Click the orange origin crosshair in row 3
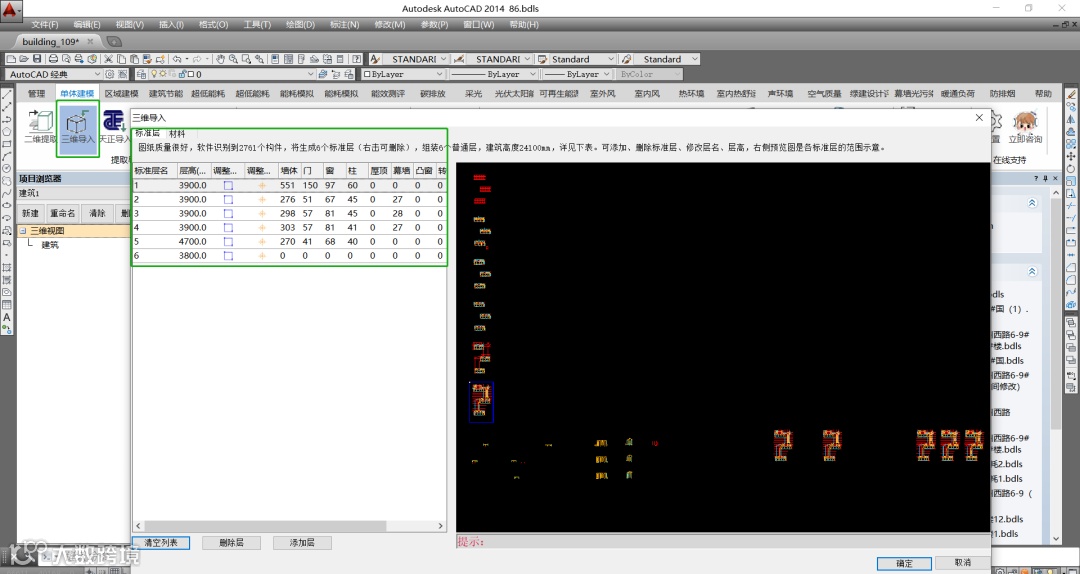Screen dimensions: 1080x574 tap(262, 214)
